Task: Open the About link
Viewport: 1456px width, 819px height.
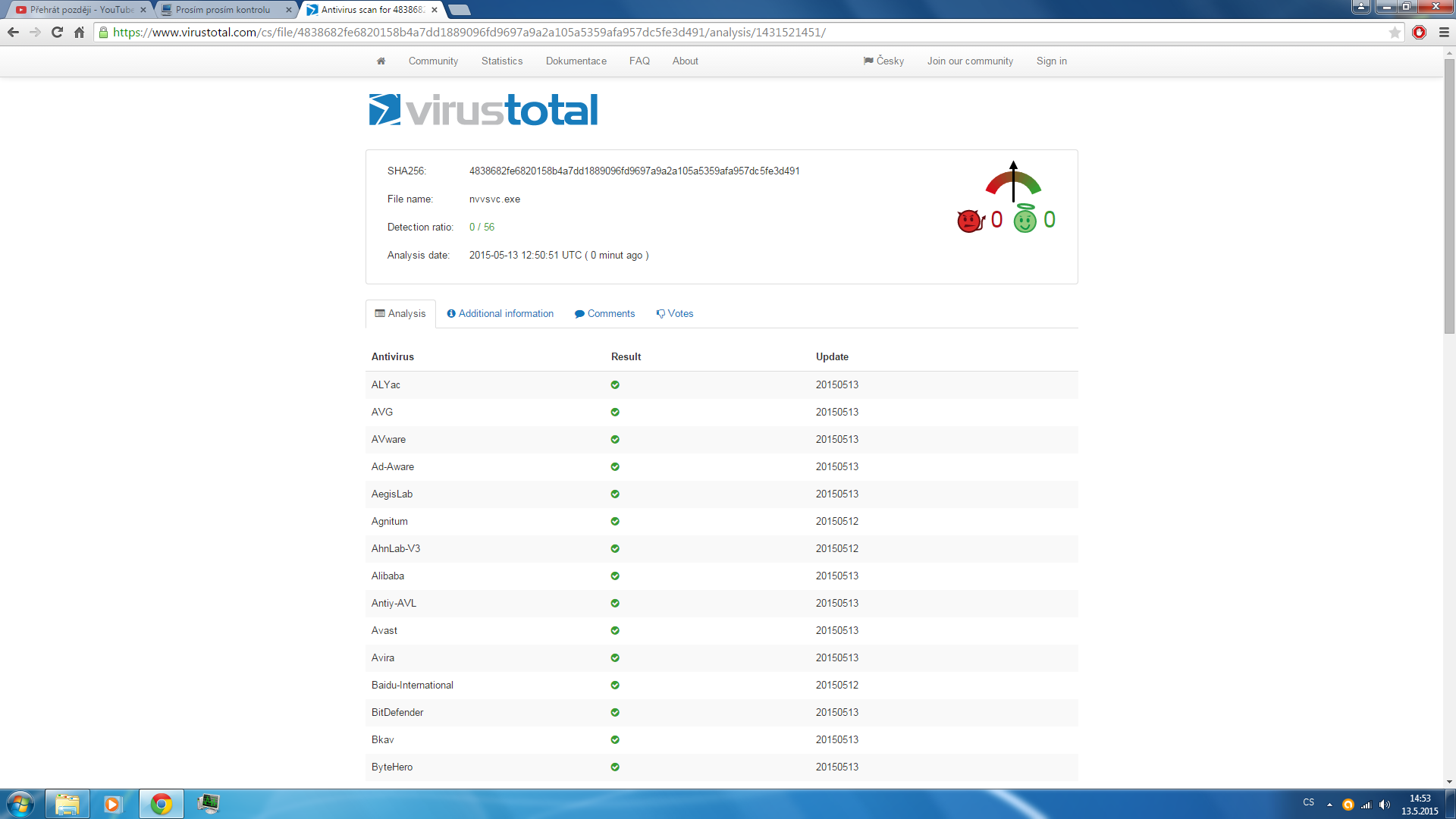Action: coord(686,61)
